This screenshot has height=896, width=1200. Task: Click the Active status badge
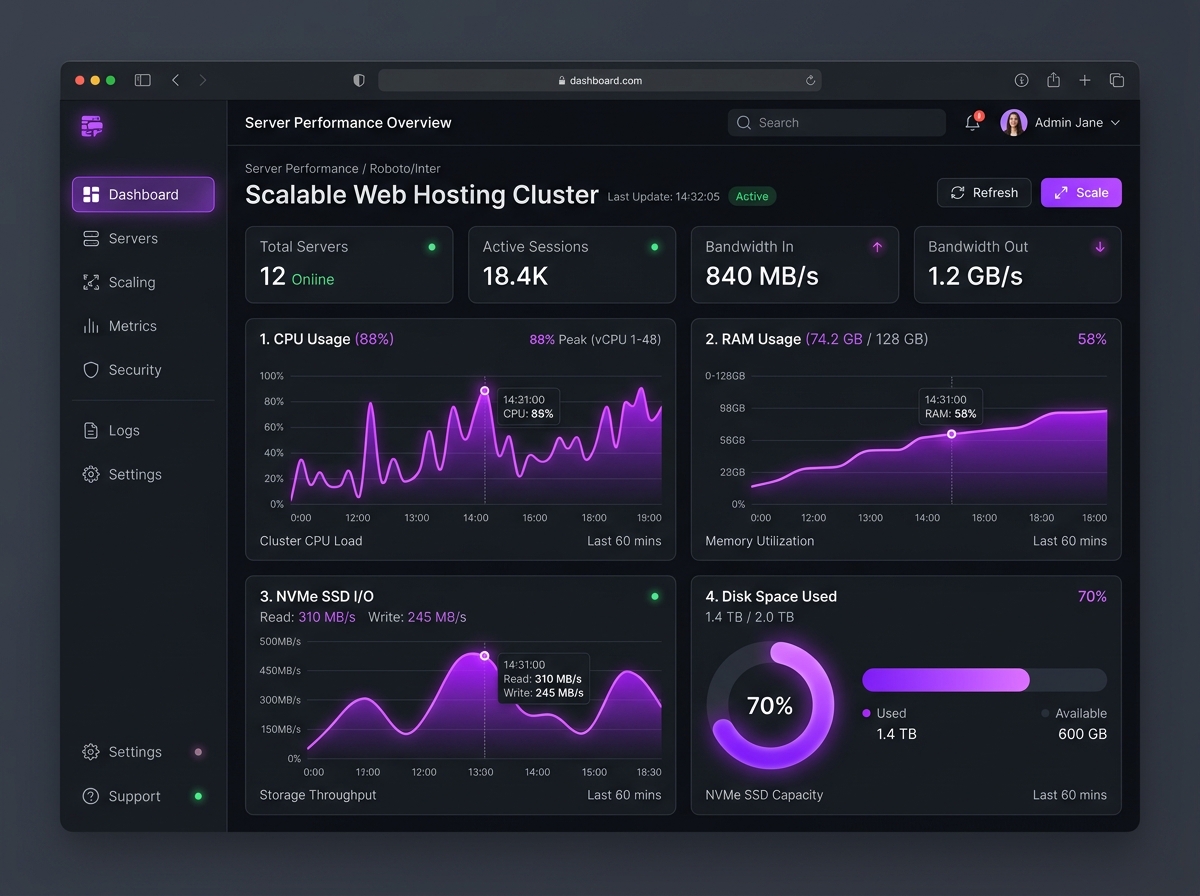[752, 196]
